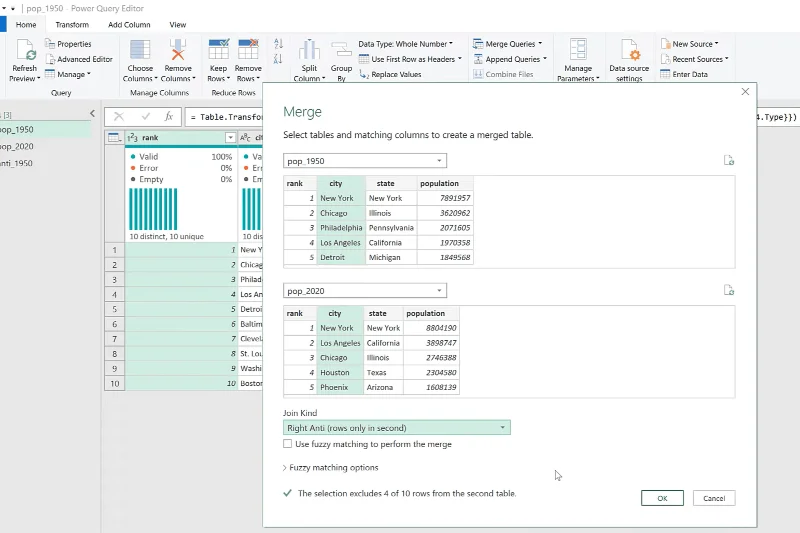Switch to the Add Column tab
Screen dimensions: 800x533
click(x=129, y=24)
